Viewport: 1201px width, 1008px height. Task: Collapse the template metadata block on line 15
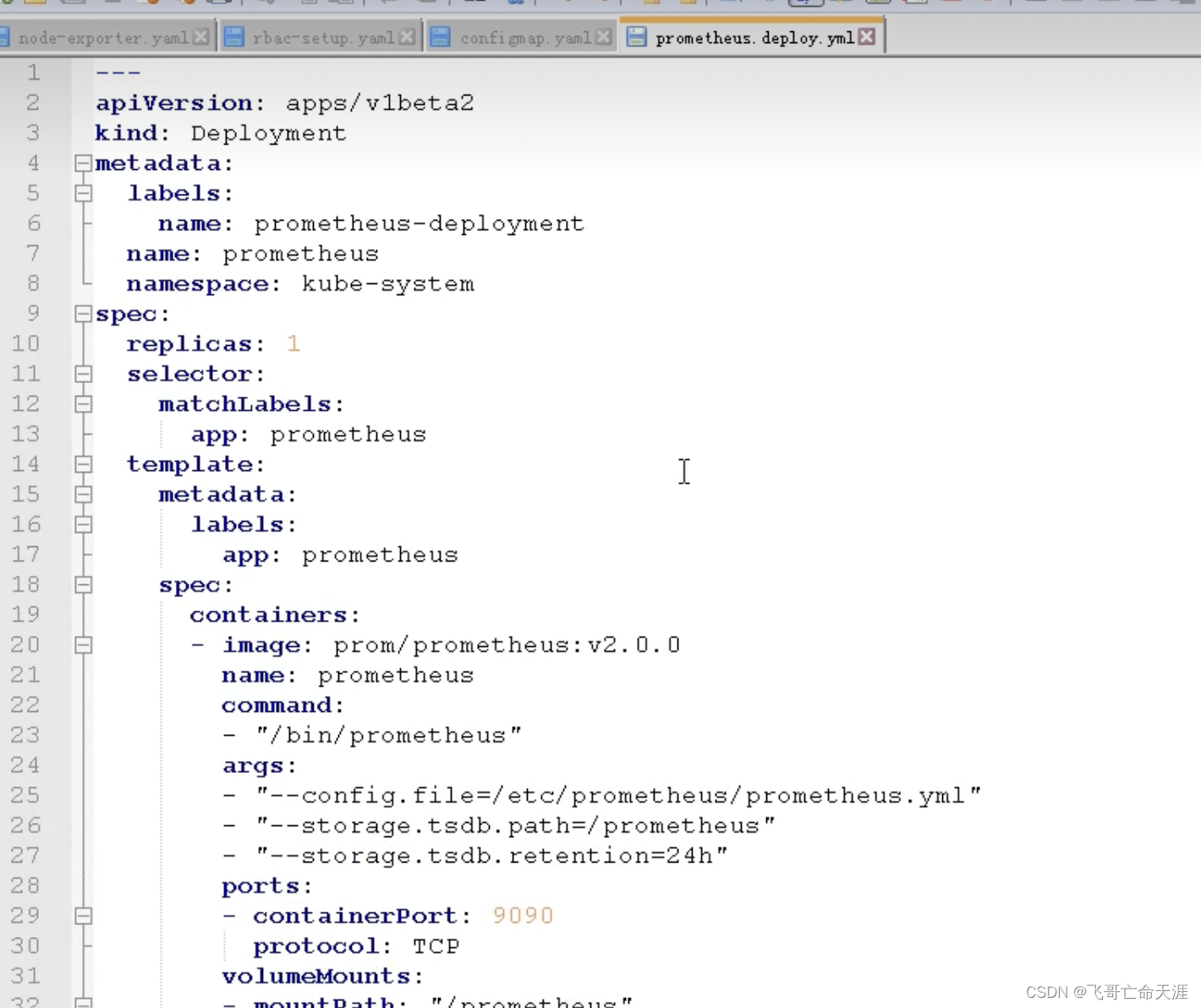click(x=83, y=494)
